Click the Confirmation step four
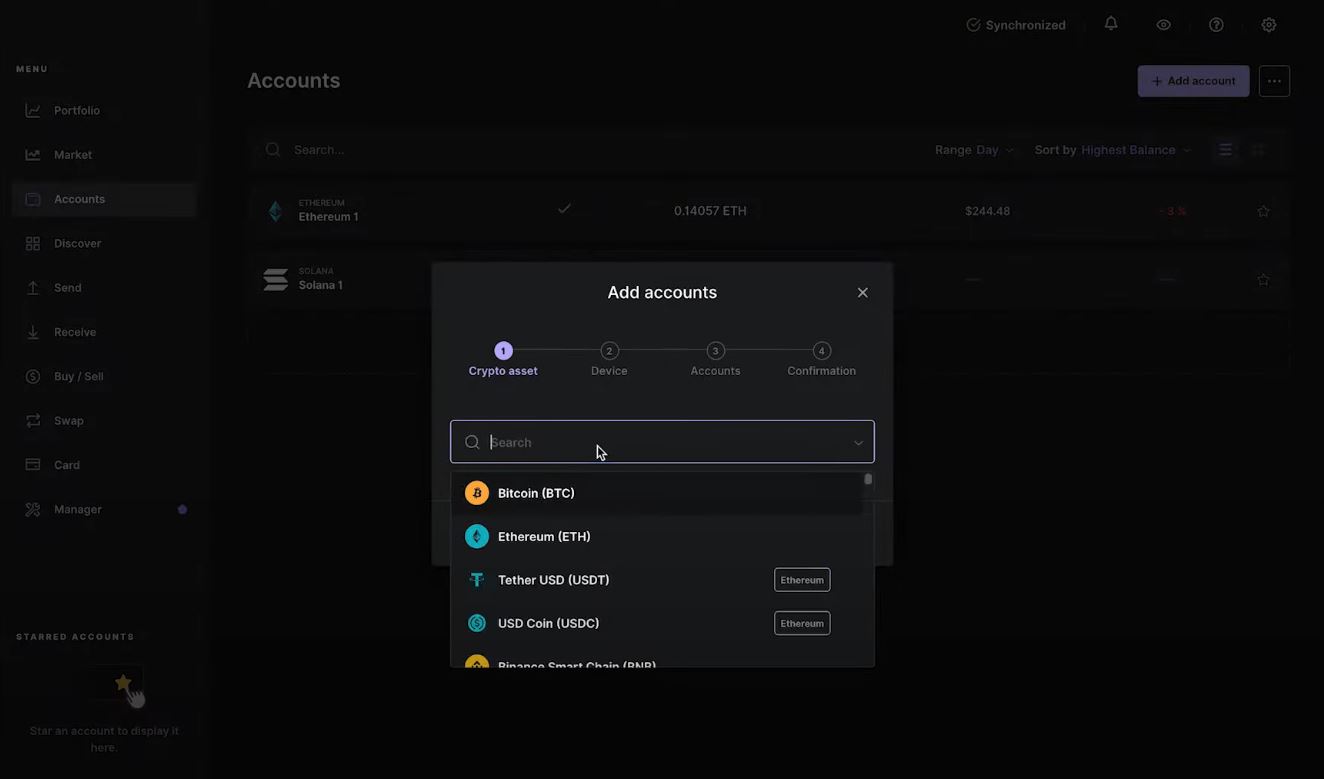Image resolution: width=1324 pixels, height=779 pixels. 821,360
